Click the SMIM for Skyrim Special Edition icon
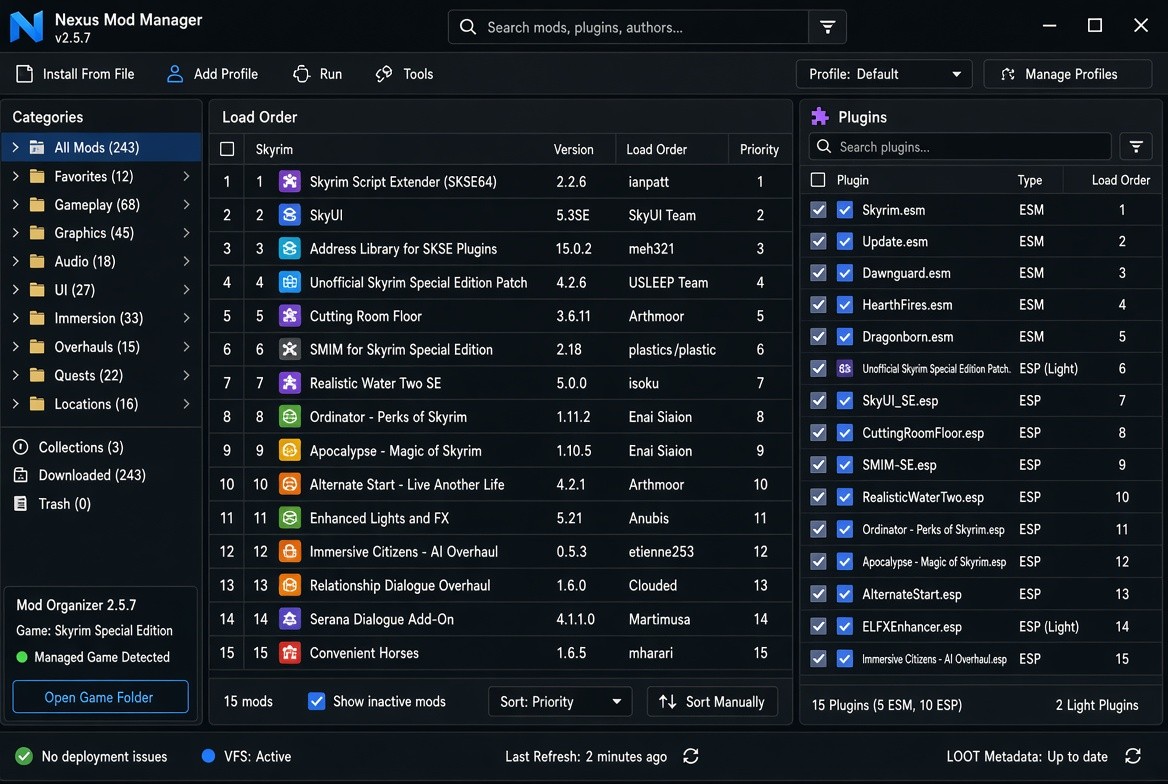The height and width of the screenshot is (784, 1168). (290, 349)
